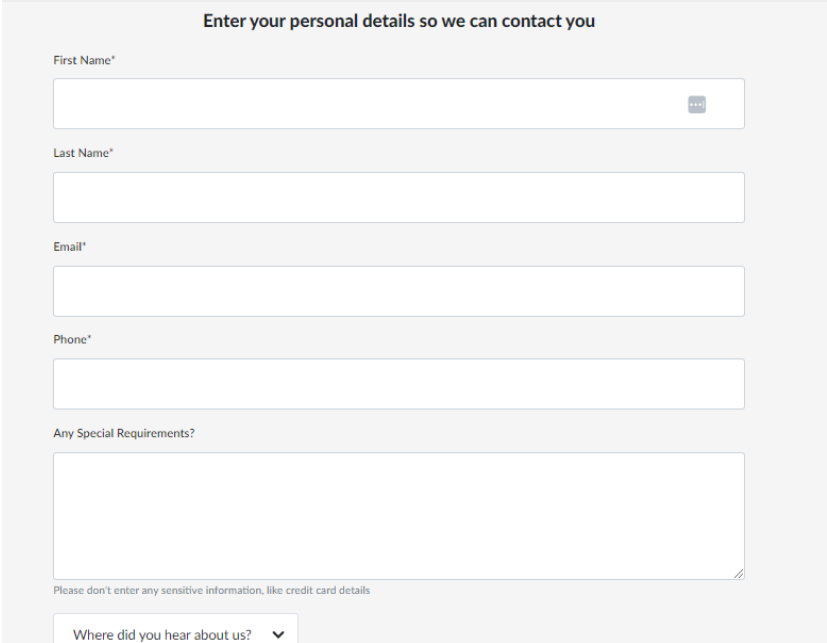Click the autofill icon in First Name field
Screen dimensions: 827x643
pos(697,104)
